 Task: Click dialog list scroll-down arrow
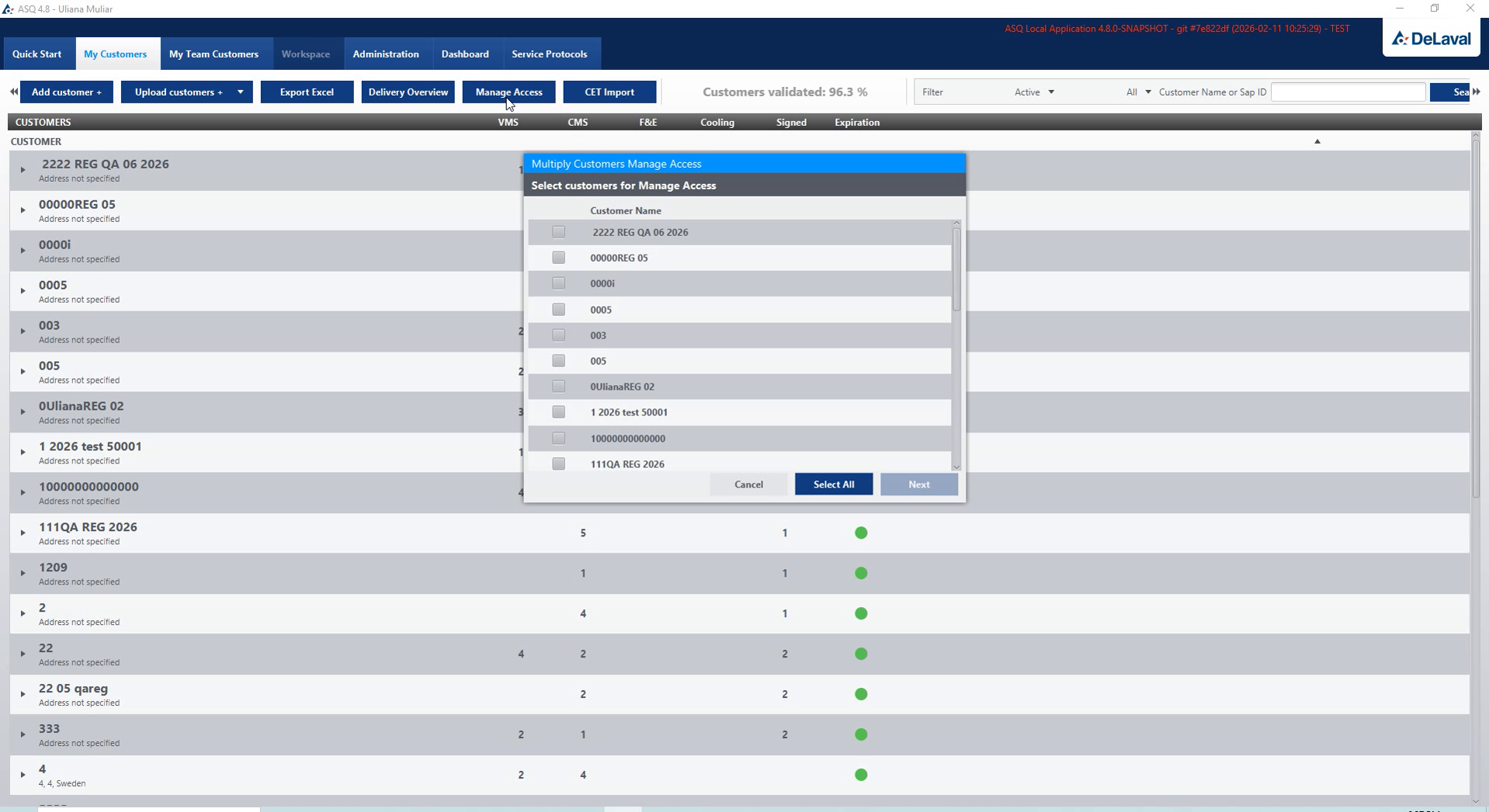coord(956,467)
